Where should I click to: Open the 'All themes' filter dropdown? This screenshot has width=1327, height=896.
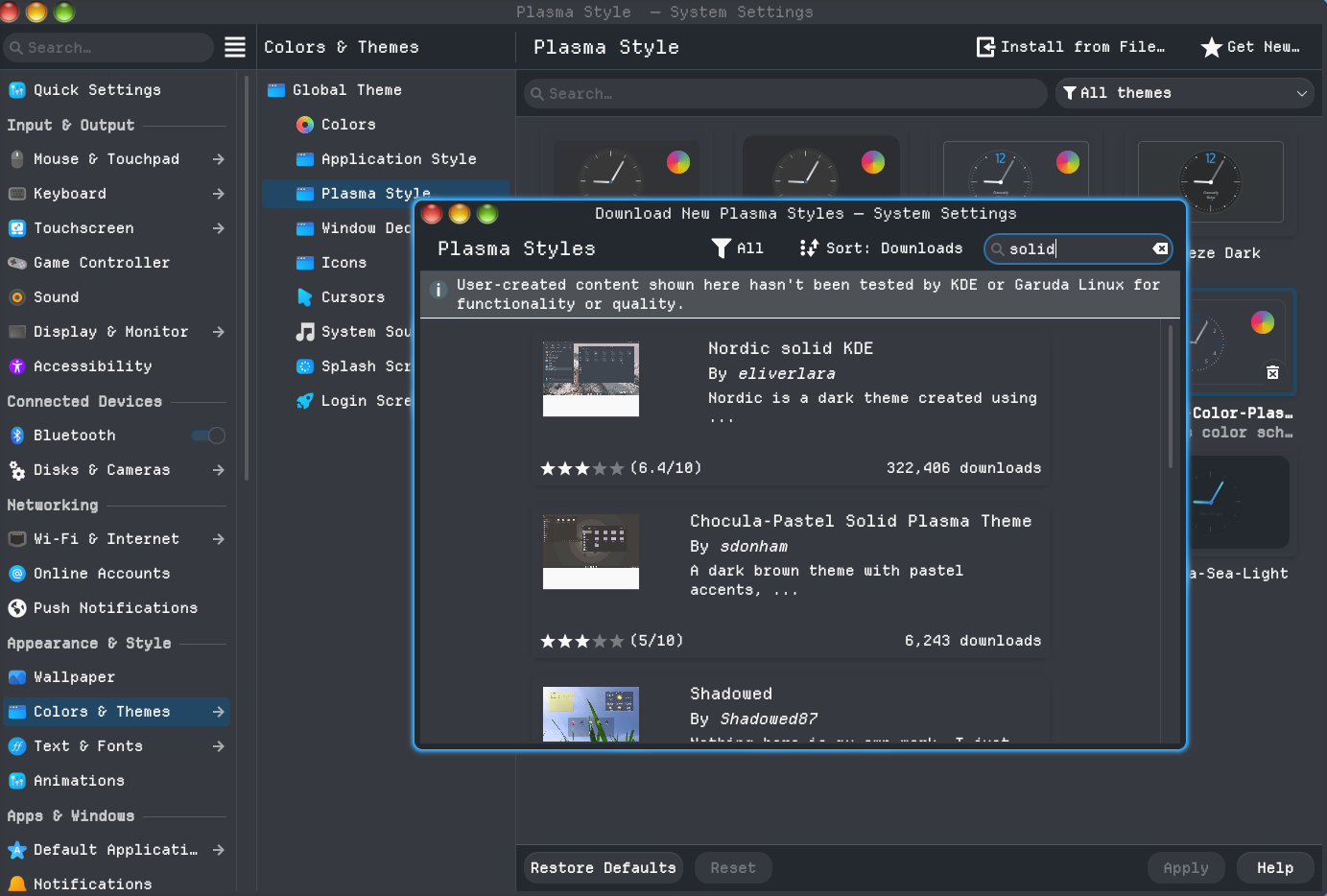pos(1184,93)
